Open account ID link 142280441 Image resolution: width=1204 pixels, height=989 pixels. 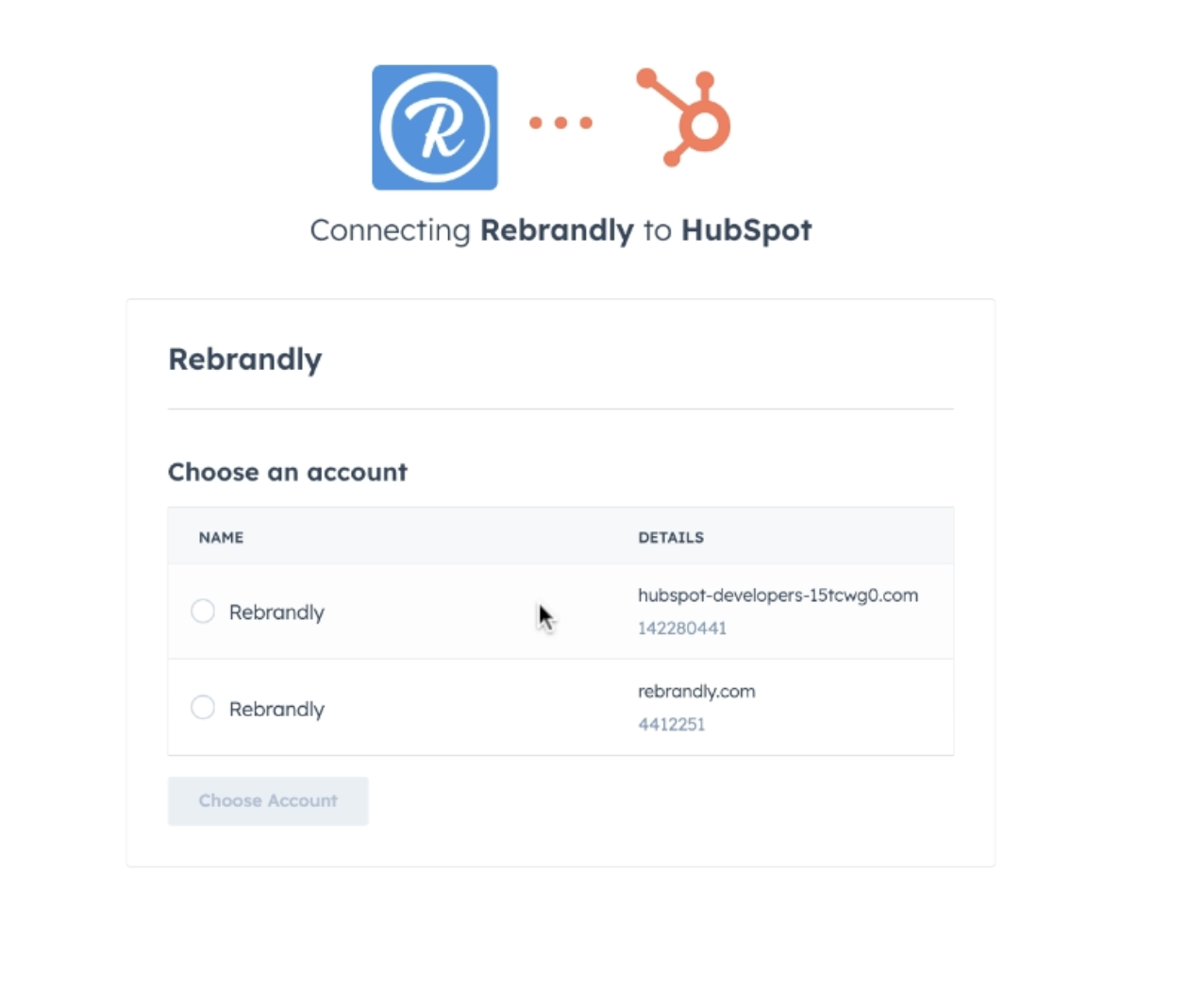point(682,629)
